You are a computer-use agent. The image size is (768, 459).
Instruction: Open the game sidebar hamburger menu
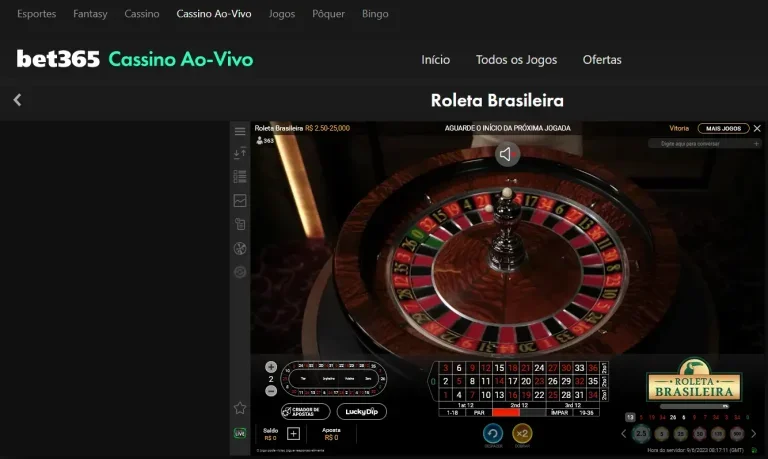240,131
